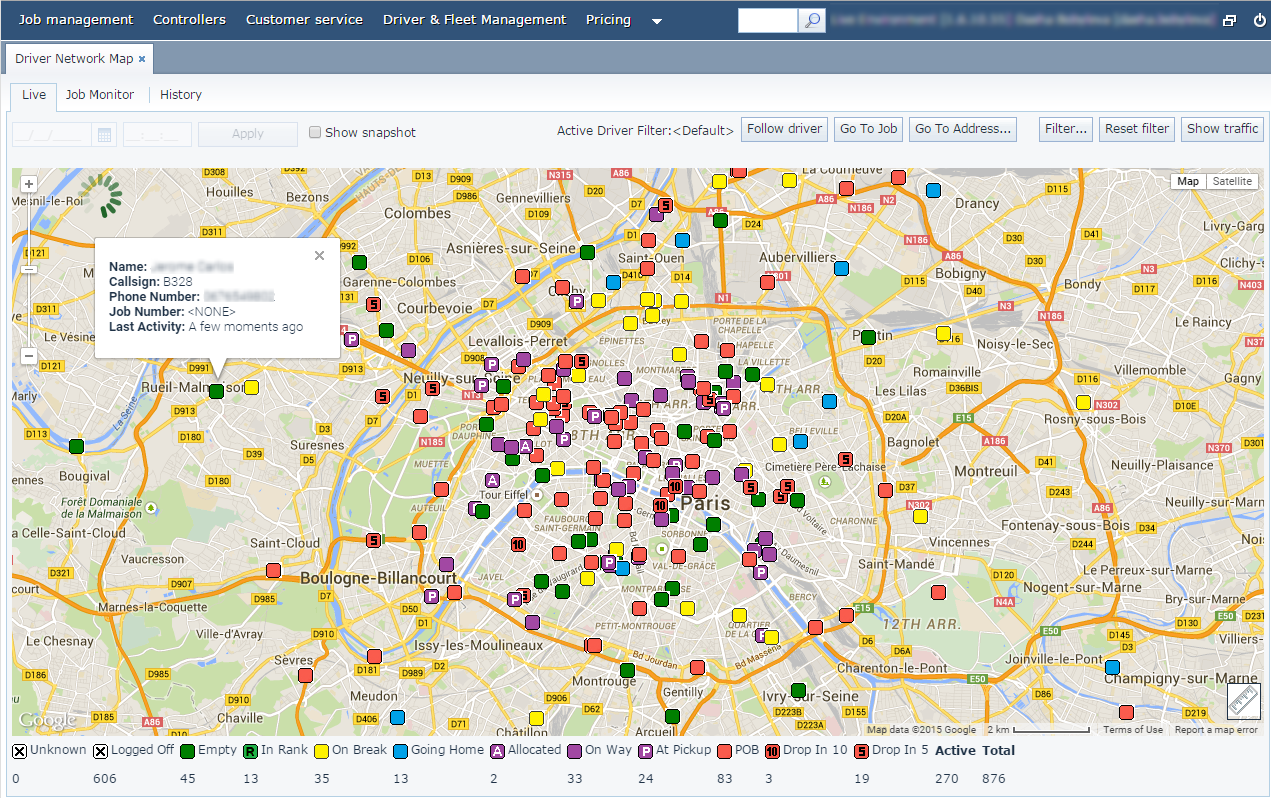Click the On Break yellow legend icon
The image size is (1271, 798).
tap(321, 751)
